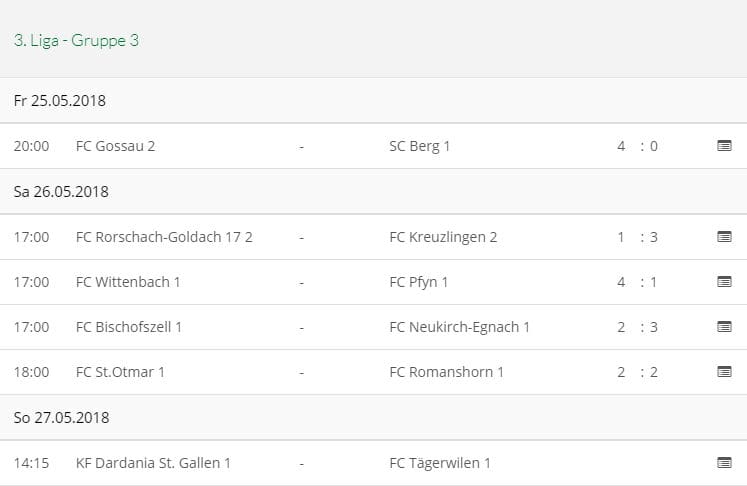747x486 pixels.
Task: Open match details icon for FC Gossau 2 game
Action: [724, 146]
